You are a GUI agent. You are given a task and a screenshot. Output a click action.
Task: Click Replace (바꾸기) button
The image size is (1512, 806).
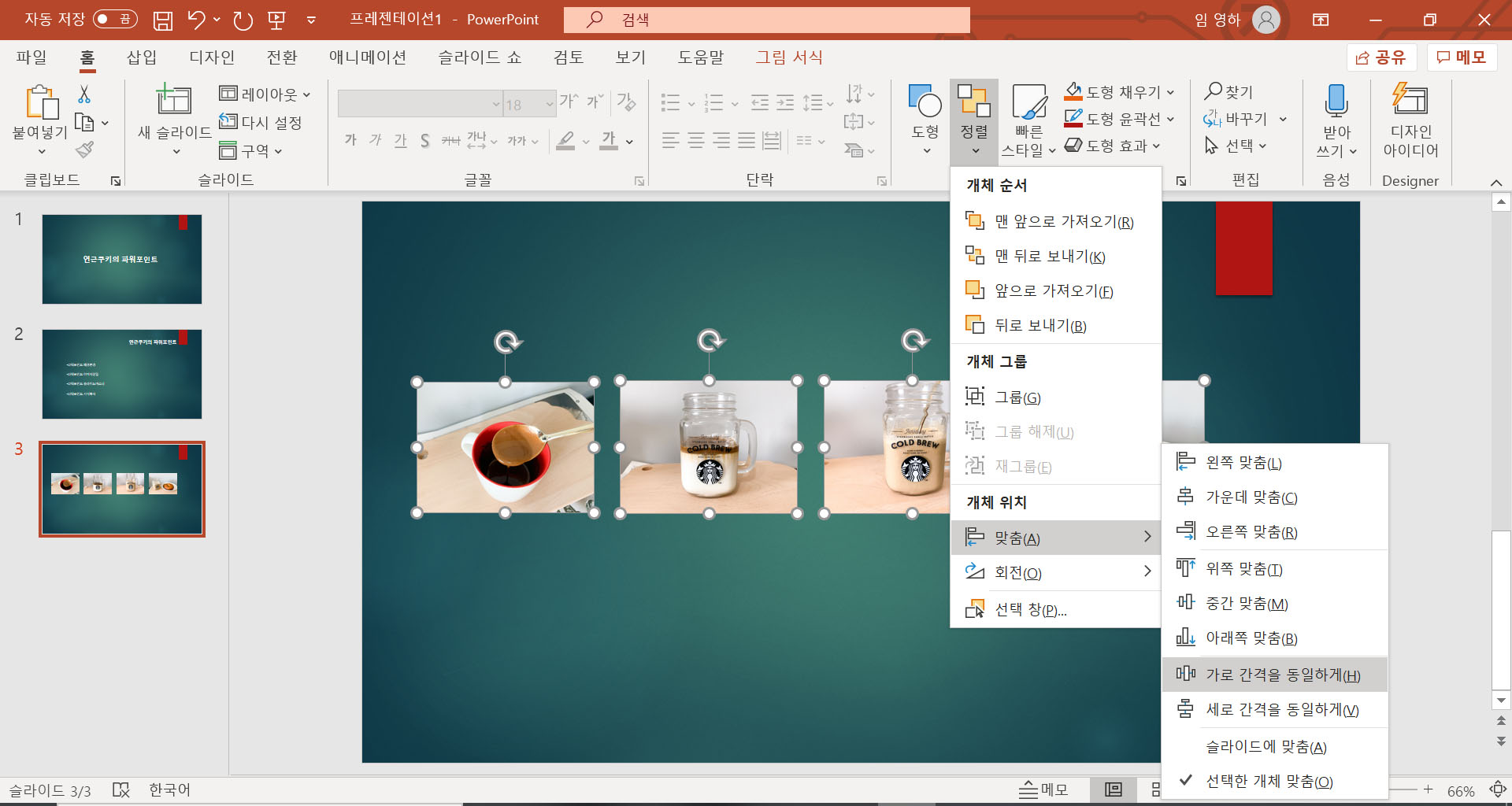pos(1235,119)
